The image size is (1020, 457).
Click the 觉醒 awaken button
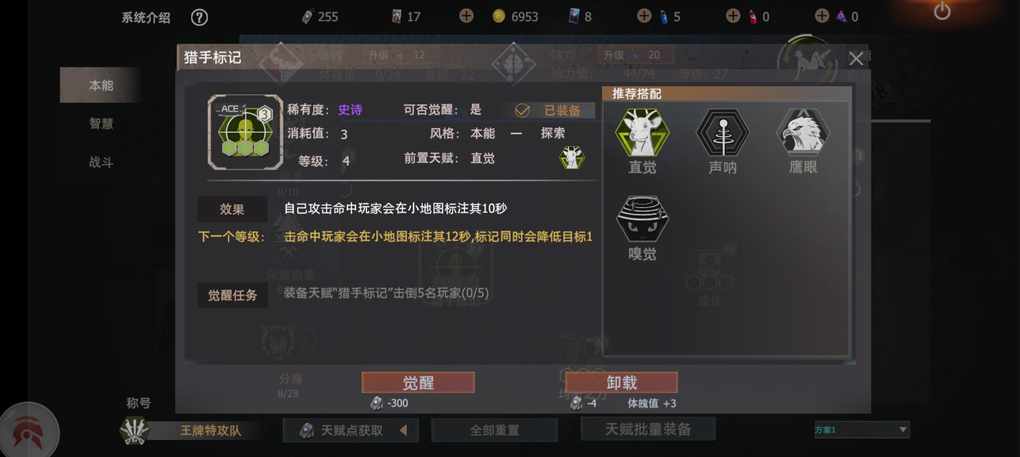418,382
